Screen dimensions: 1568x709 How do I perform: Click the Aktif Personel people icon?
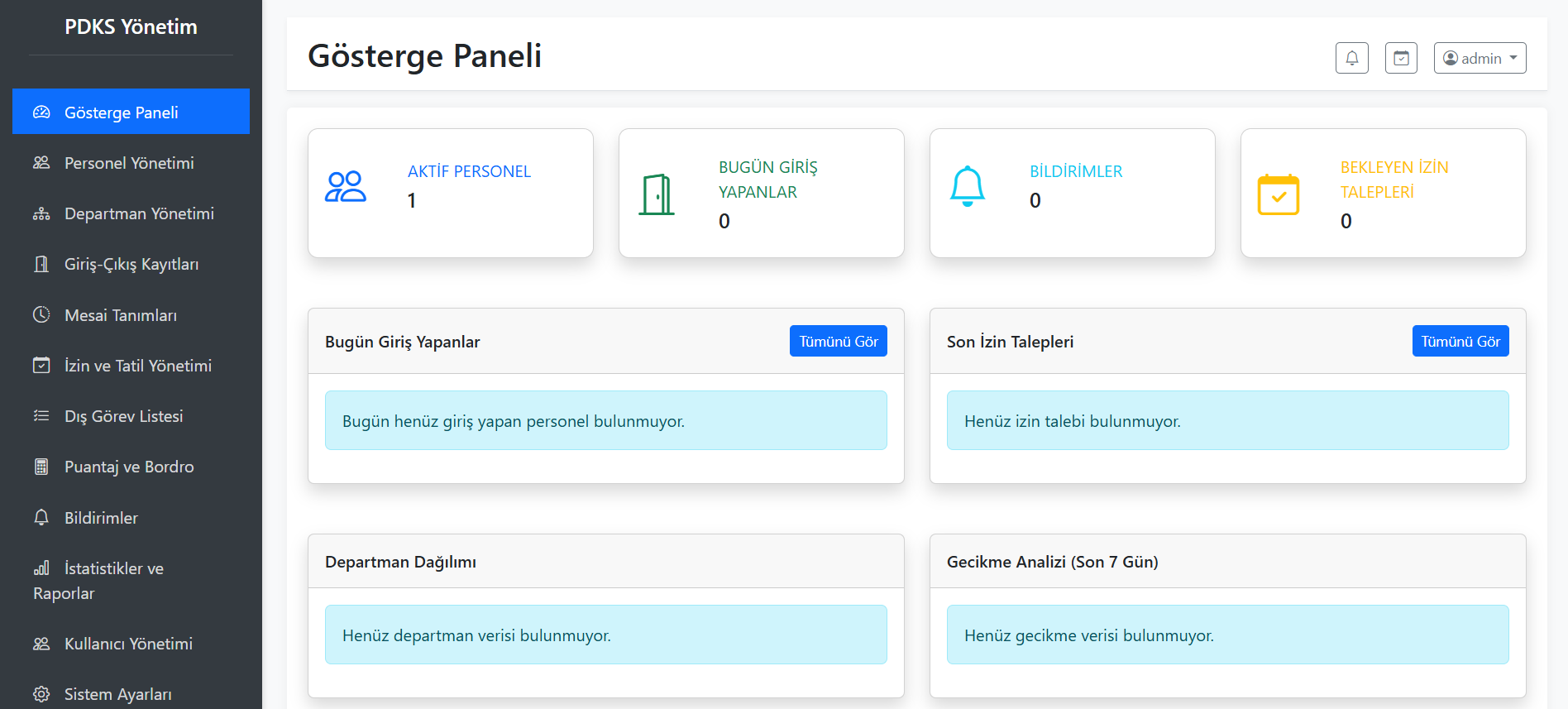point(346,187)
